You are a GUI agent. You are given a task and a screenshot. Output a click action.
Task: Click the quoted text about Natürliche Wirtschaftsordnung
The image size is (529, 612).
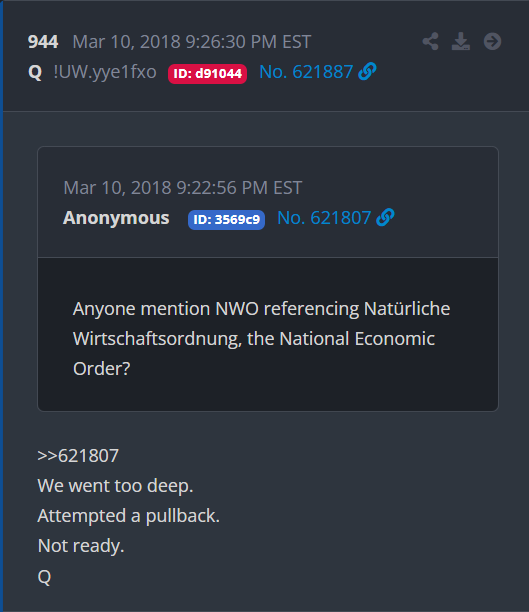[261, 338]
